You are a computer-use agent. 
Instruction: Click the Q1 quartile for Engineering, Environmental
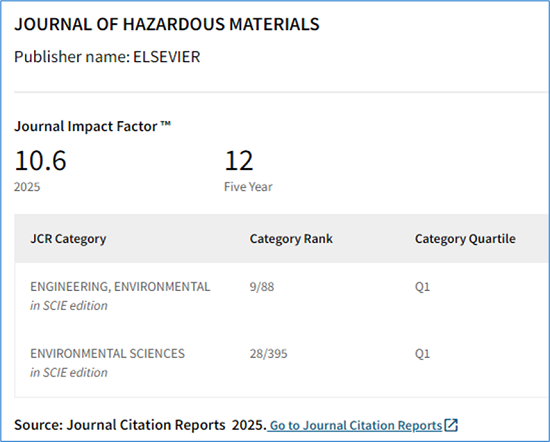coord(422,287)
